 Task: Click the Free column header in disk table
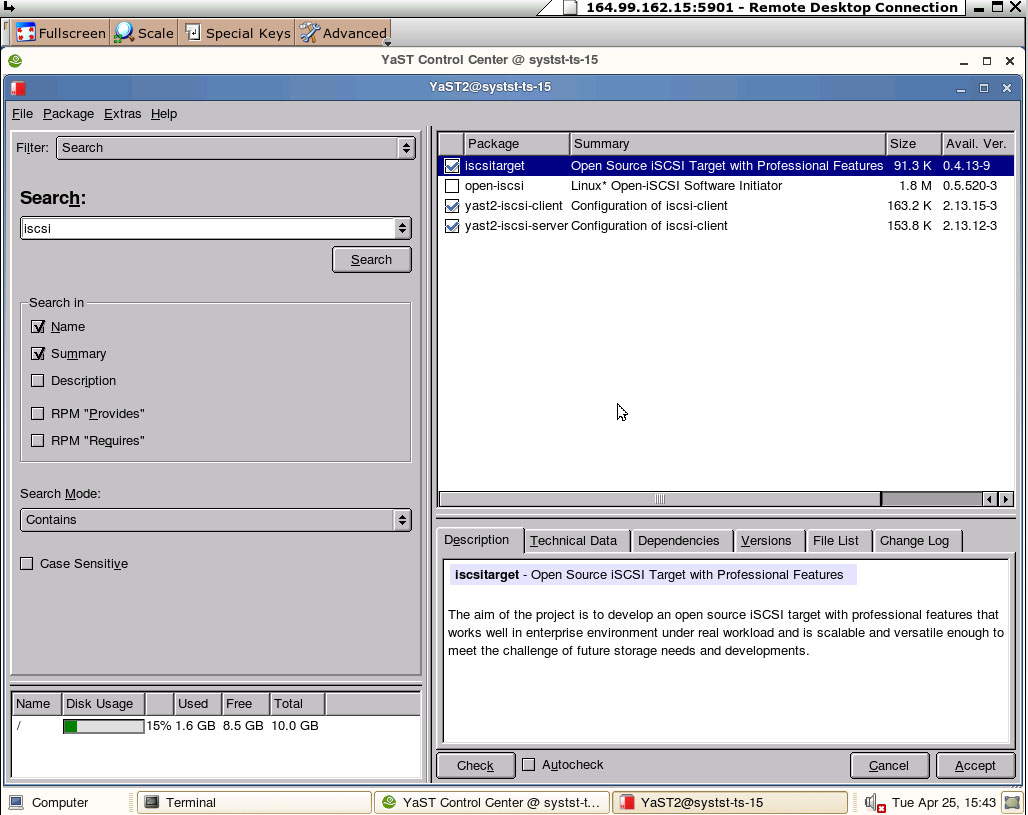(246, 704)
